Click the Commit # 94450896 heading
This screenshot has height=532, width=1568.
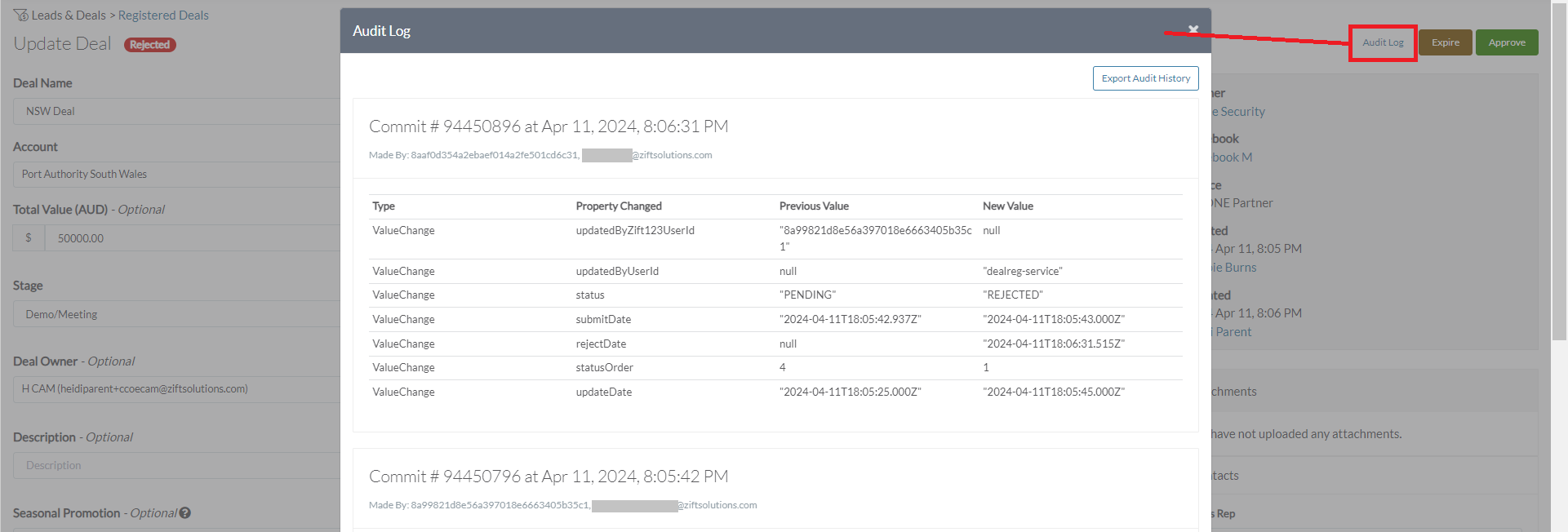point(549,126)
